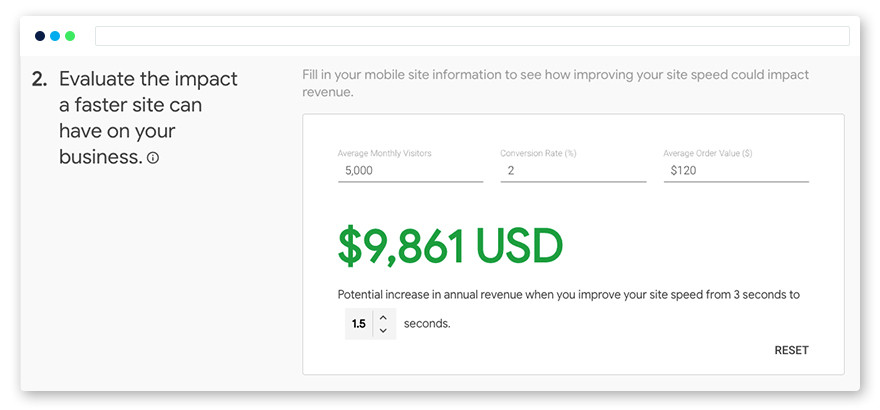Focus the Average Monthly Visitors field

tap(410, 171)
